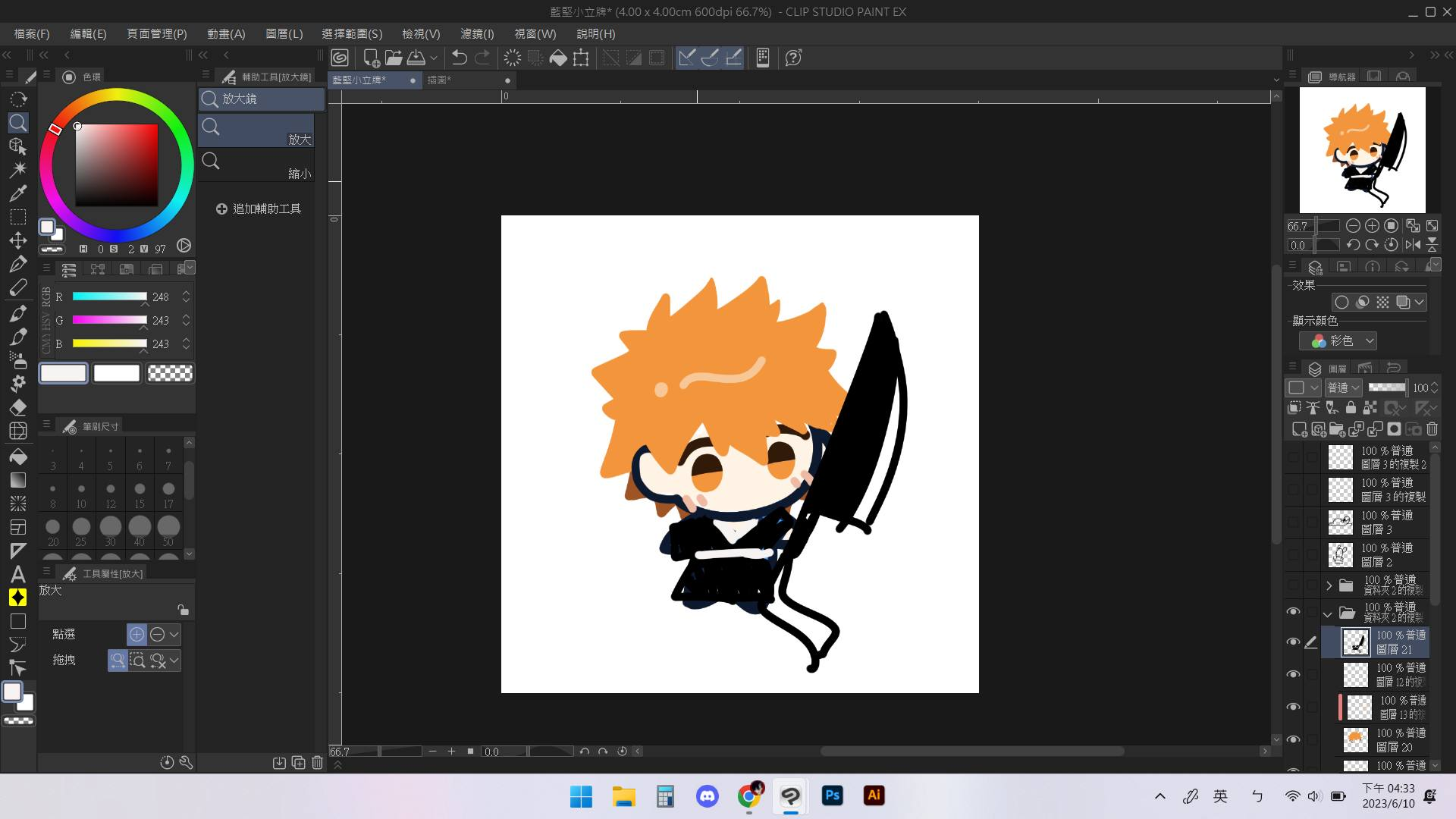Select the 放大鏡 sub tool group
Viewport: 1456px width, 819px height.
click(x=262, y=99)
